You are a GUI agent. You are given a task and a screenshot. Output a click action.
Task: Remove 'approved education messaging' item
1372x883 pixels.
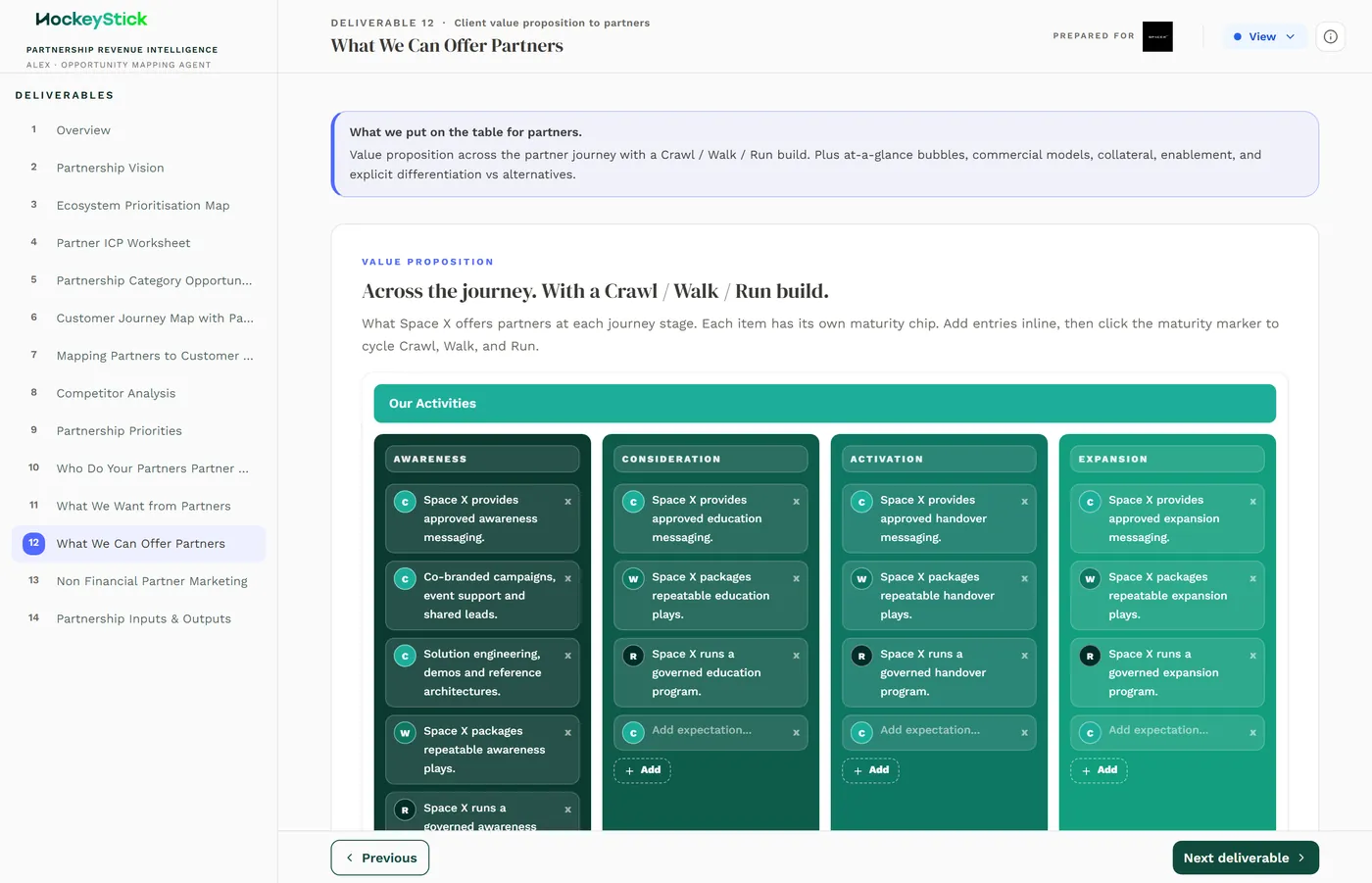[796, 502]
